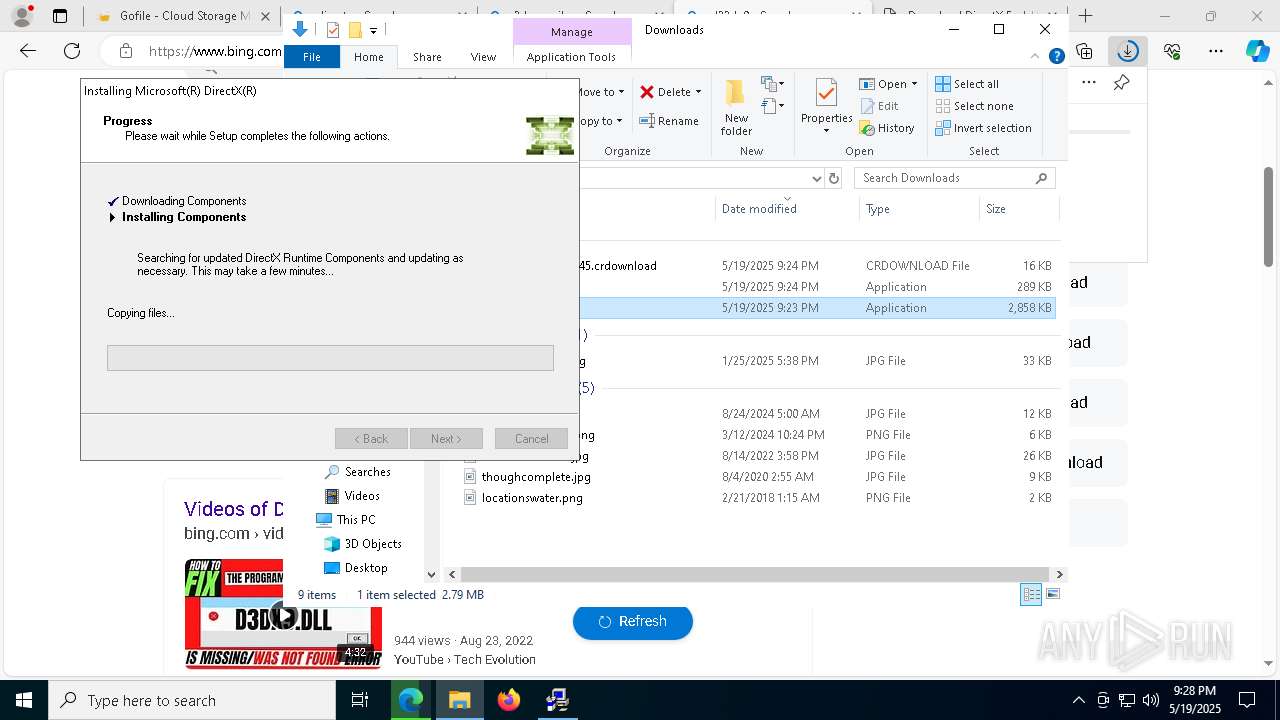This screenshot has width=1280, height=720.
Task: Click the Explorer horizontal scrollbar
Action: [755, 574]
